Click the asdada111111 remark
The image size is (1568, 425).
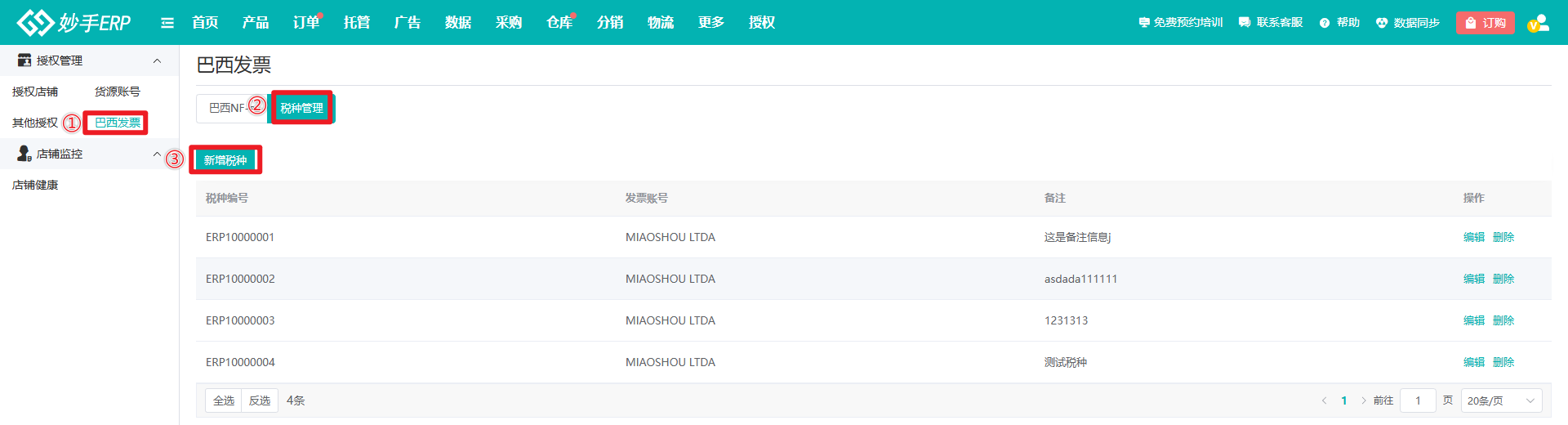point(1080,279)
